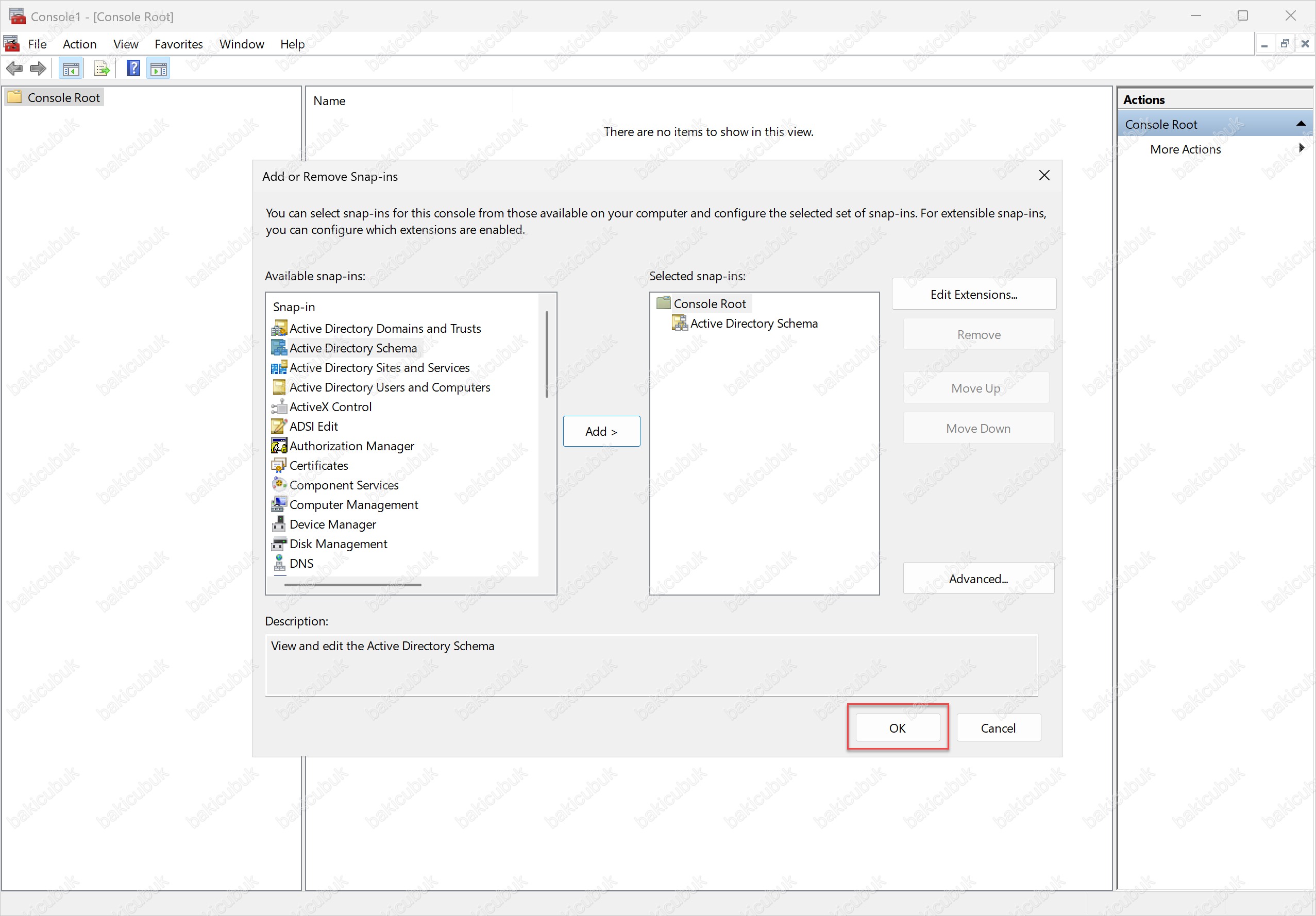Open the Help menu
Viewport: 1316px width, 916px height.
click(292, 44)
